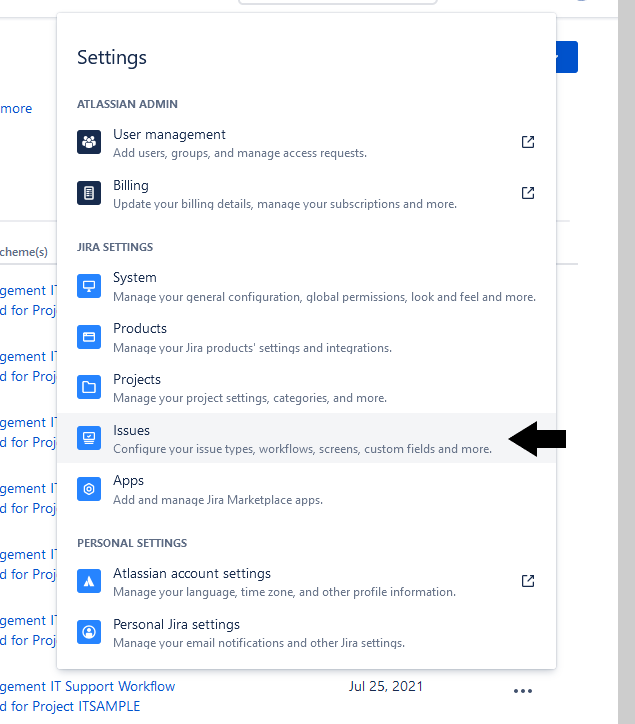Click 'Add and manage Jira Marketplace apps.' text

[x=218, y=500]
